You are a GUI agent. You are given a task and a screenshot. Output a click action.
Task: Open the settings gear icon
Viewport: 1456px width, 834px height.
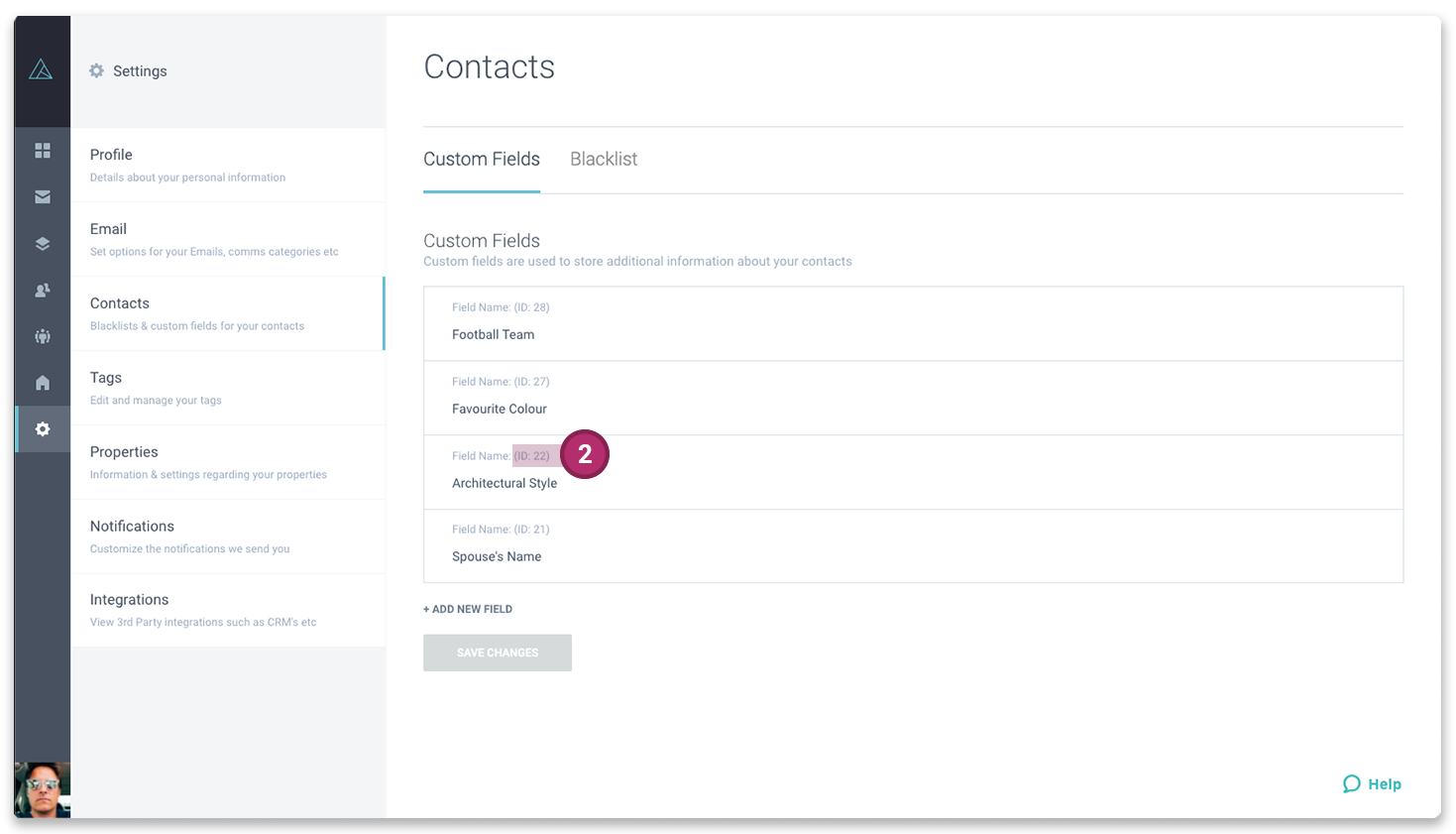pos(42,428)
